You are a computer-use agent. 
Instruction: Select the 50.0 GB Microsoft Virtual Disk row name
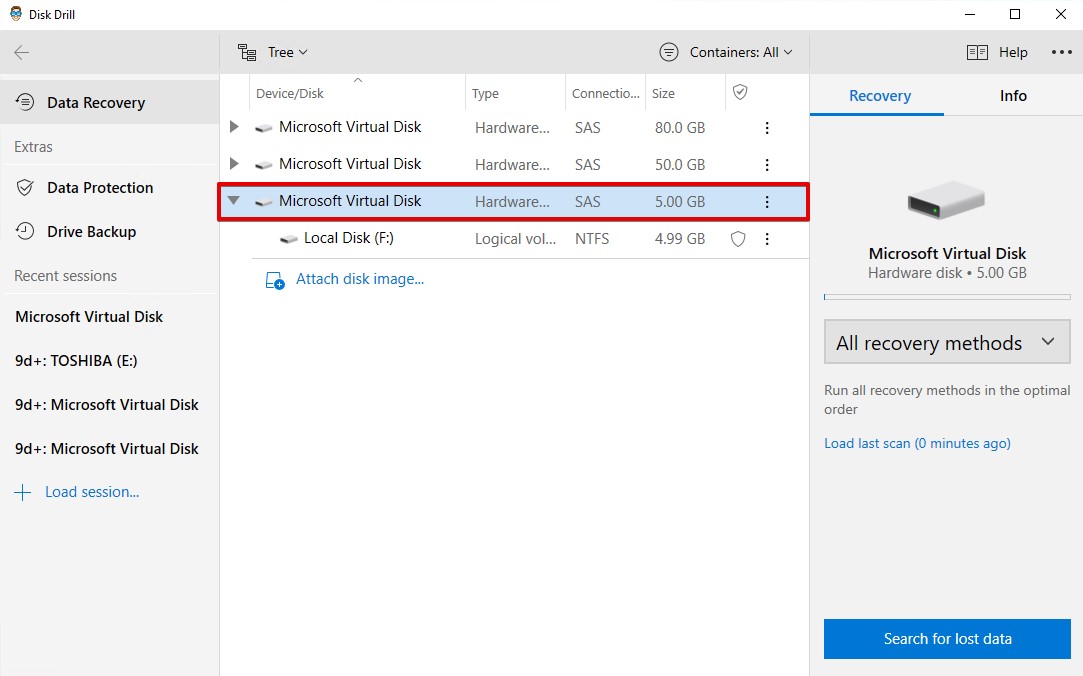350,164
